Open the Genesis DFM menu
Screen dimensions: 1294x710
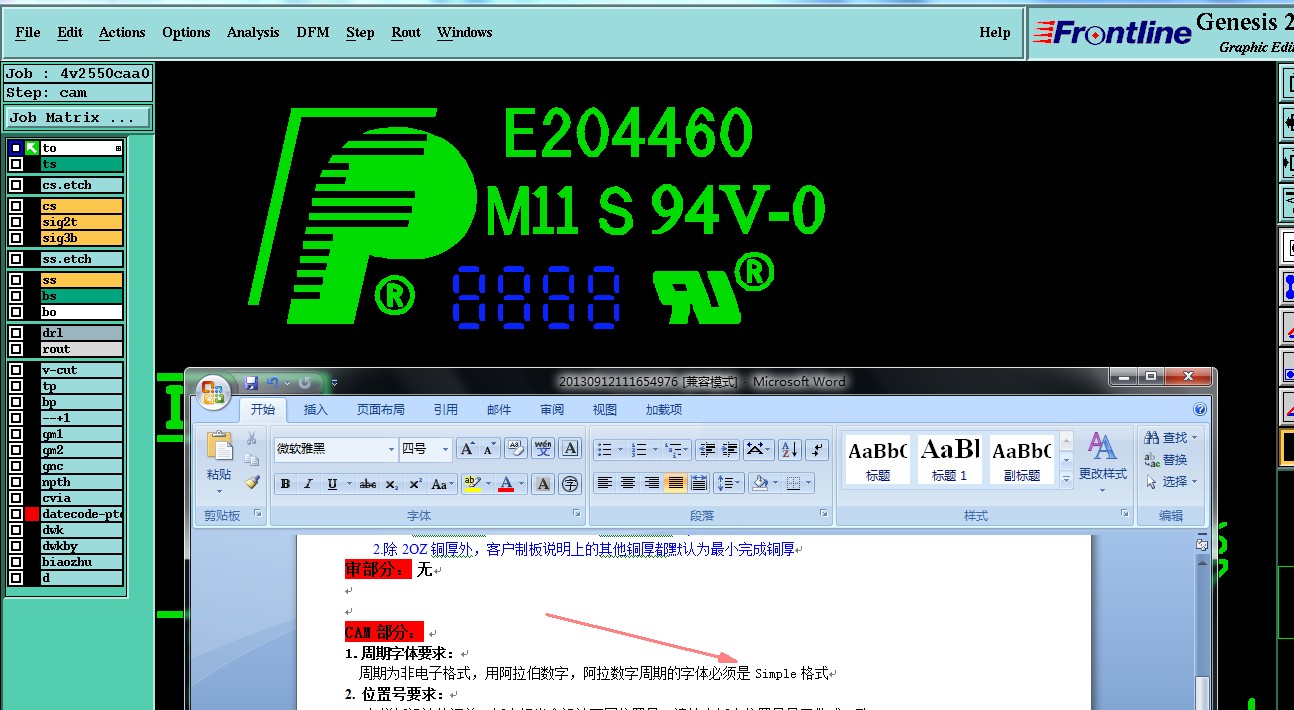313,32
